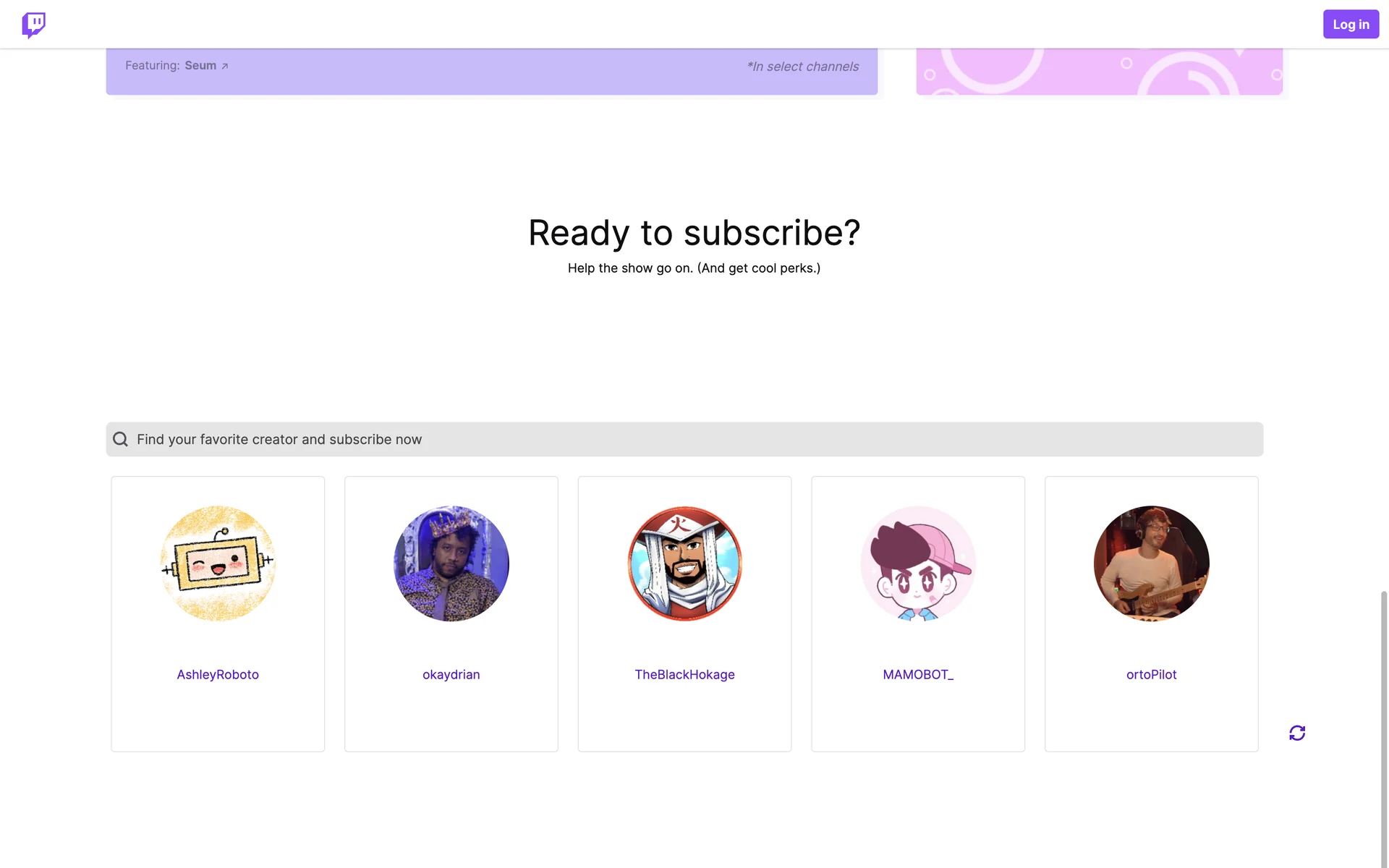The width and height of the screenshot is (1389, 868).
Task: Select okaydrian's crowned avatar
Action: coord(451,563)
